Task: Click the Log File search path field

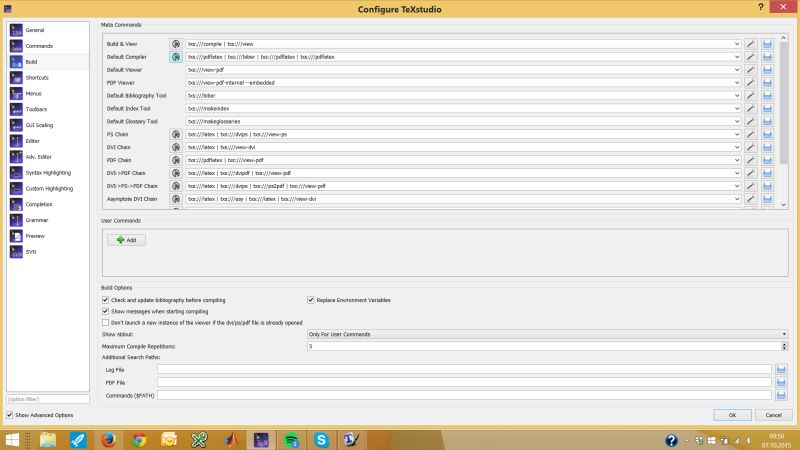Action: click(464, 369)
